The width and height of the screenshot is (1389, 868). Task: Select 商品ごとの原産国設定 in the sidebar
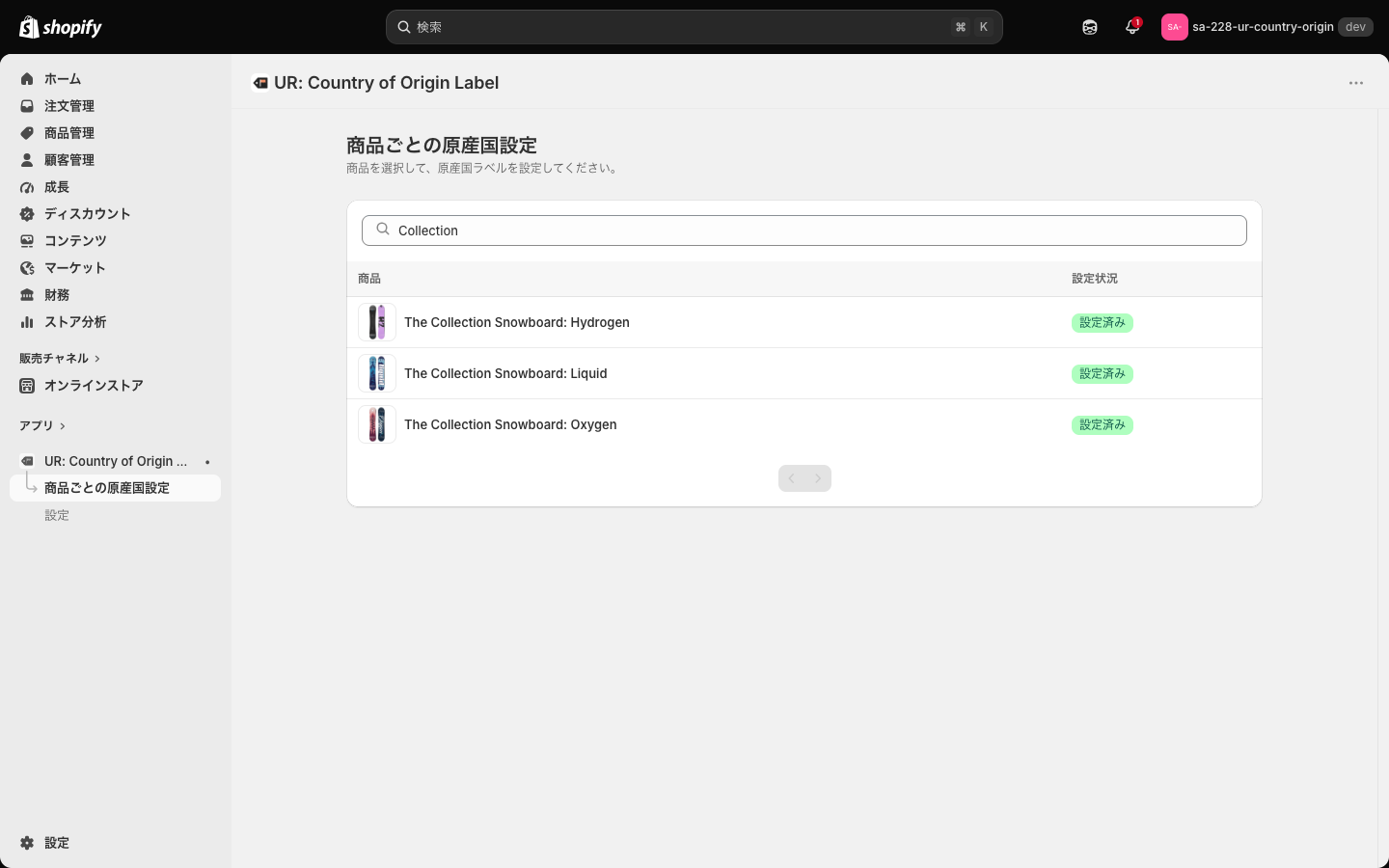pos(116,488)
